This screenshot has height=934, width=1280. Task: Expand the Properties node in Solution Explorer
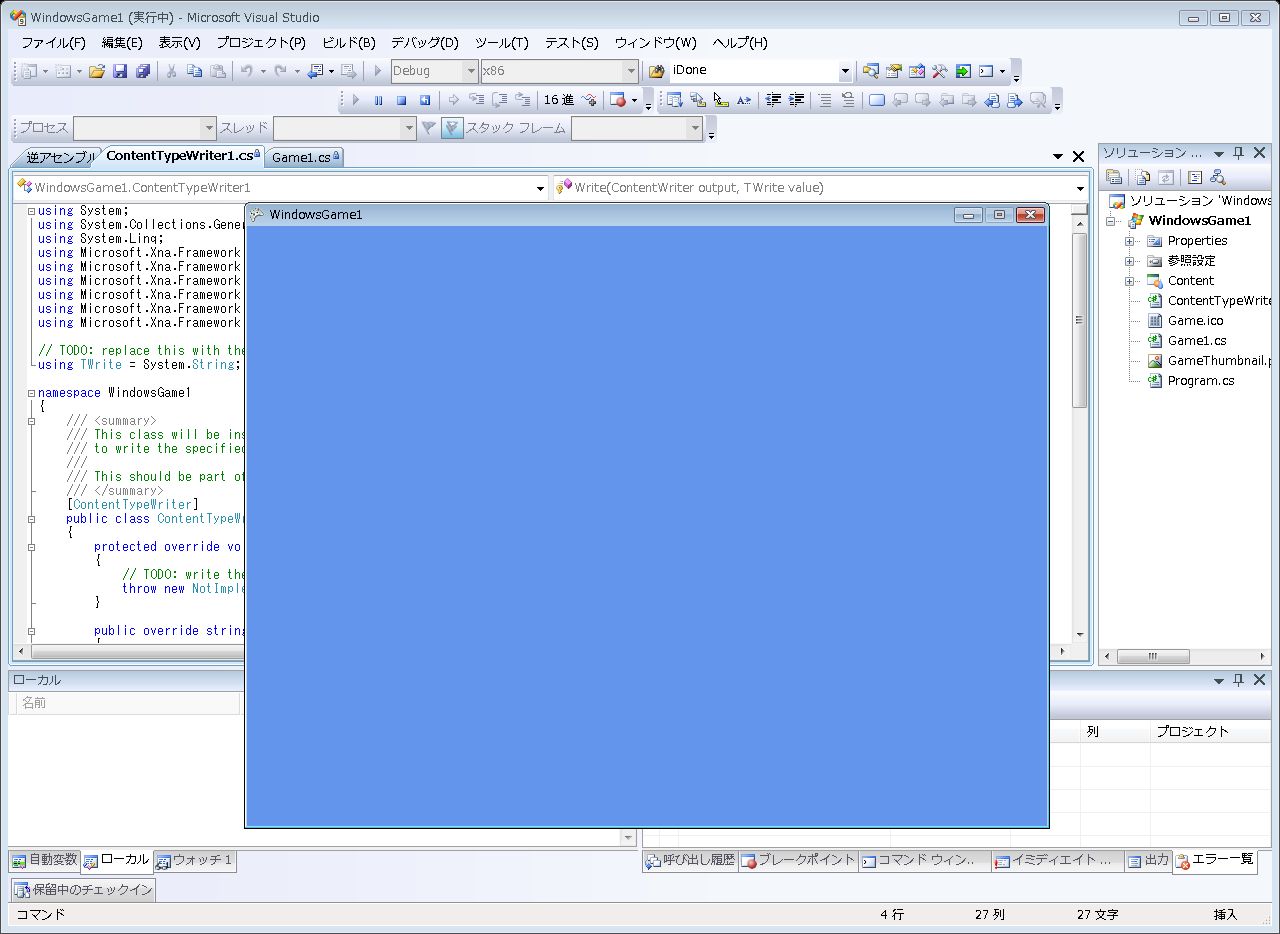point(1129,241)
